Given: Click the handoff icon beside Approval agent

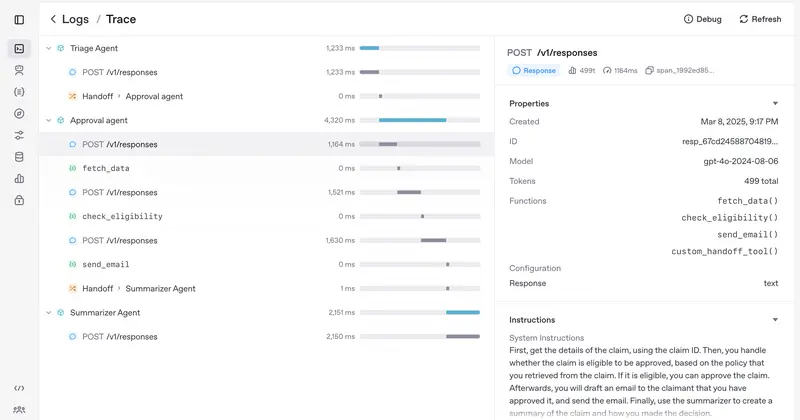Looking at the screenshot, I should (72, 96).
